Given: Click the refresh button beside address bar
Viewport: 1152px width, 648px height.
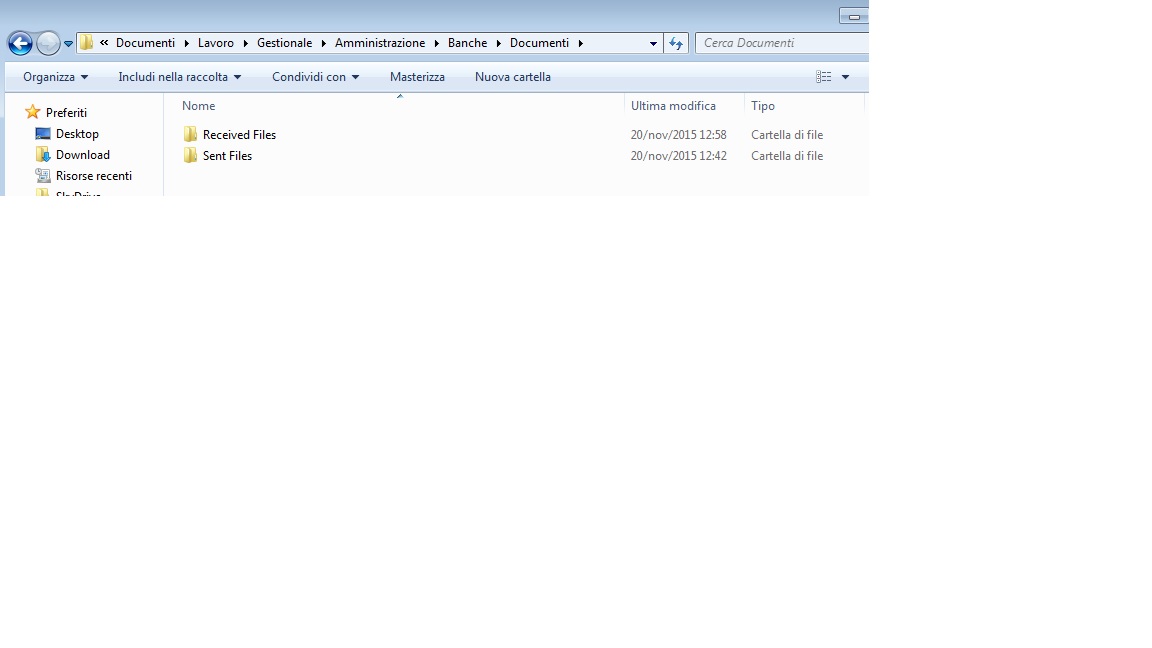Looking at the screenshot, I should tap(676, 43).
